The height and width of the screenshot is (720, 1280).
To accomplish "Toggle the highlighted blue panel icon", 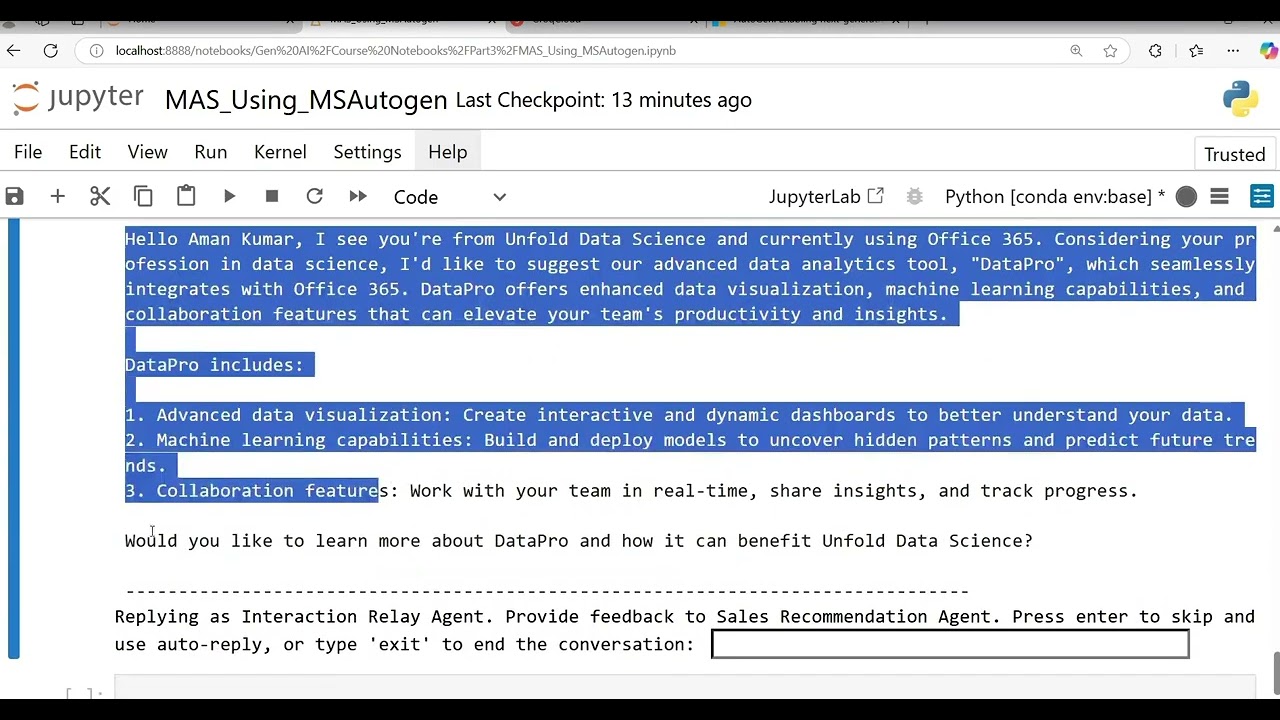I will coord(1262,196).
